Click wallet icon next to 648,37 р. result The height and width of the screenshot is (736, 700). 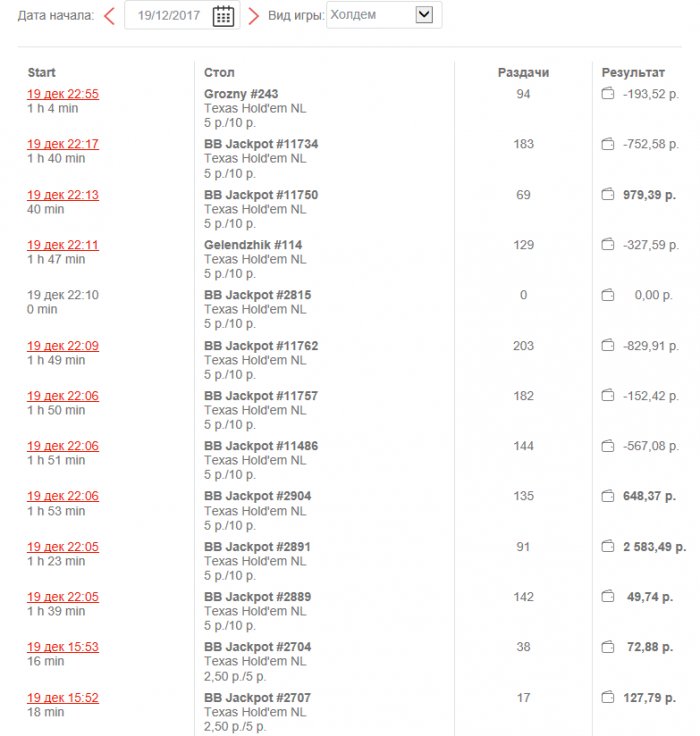coord(606,496)
